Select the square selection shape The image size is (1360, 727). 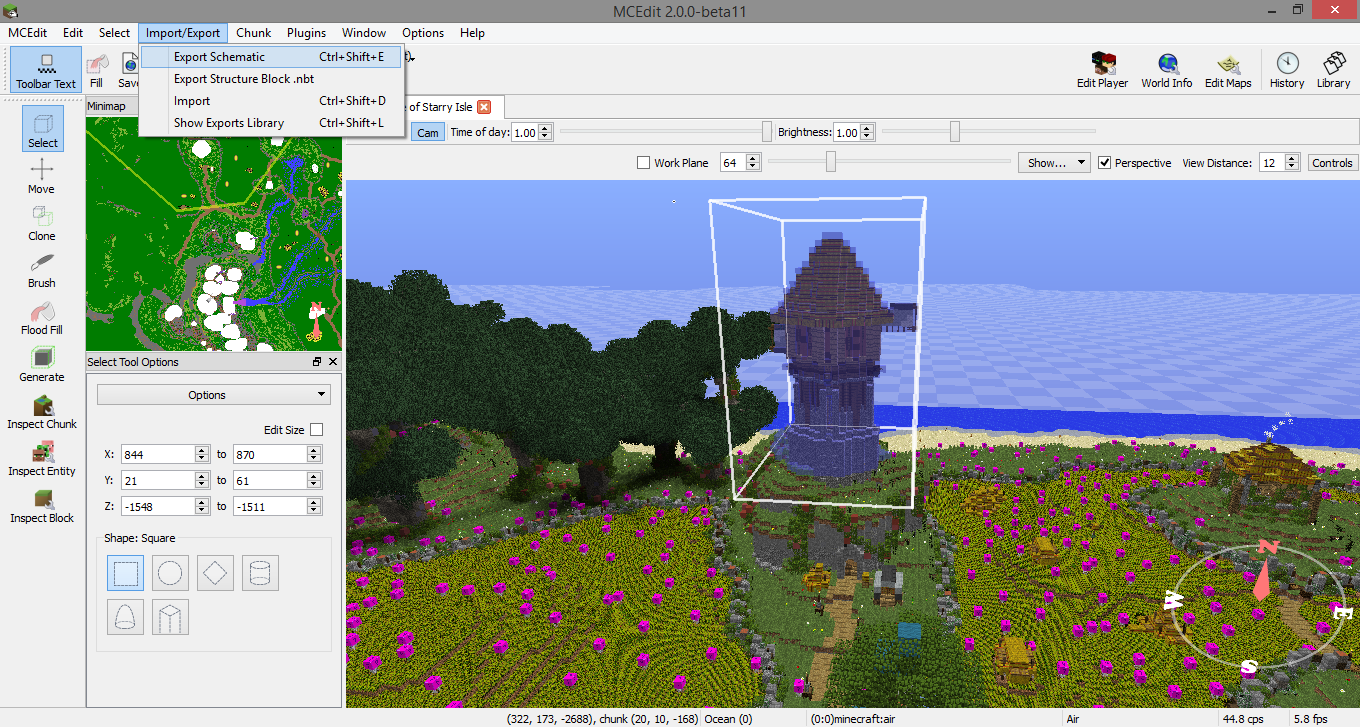[x=125, y=573]
